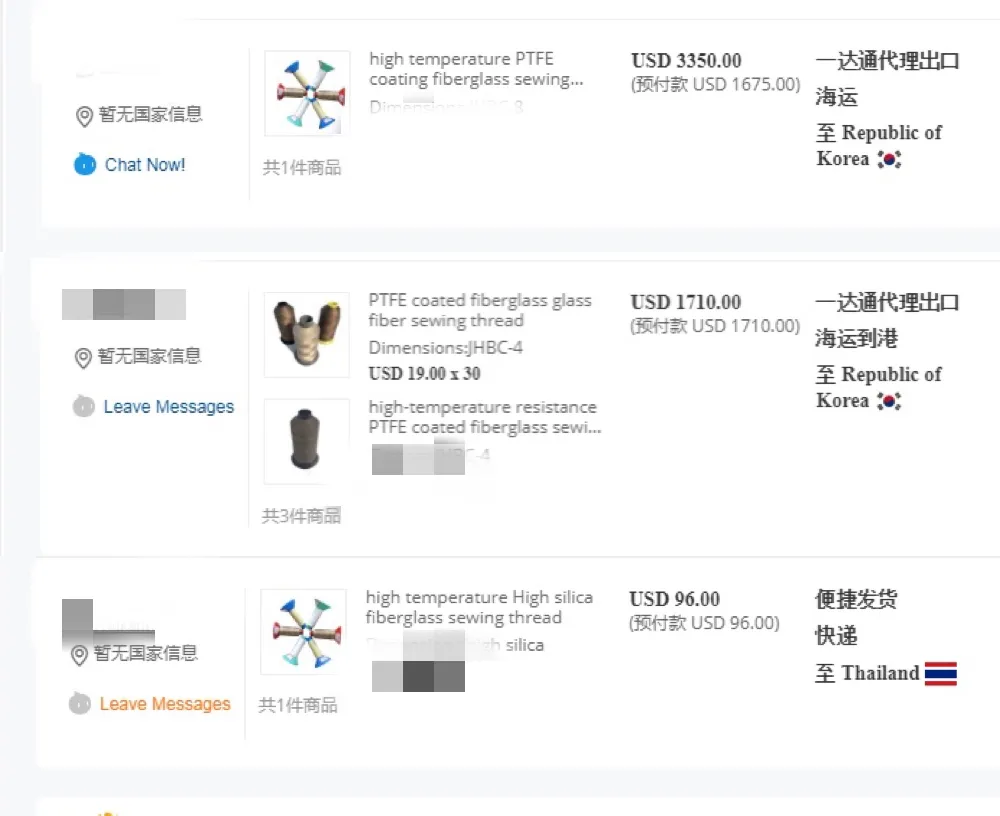Open the blue Leave Messages link
1000x816 pixels.
pos(168,407)
